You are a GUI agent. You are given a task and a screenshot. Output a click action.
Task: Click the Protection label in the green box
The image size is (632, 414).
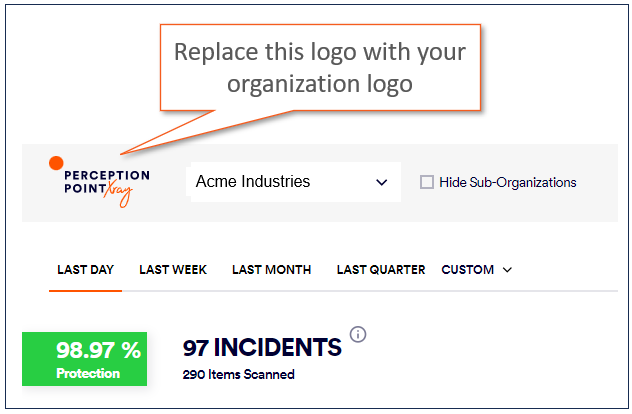coord(88,373)
